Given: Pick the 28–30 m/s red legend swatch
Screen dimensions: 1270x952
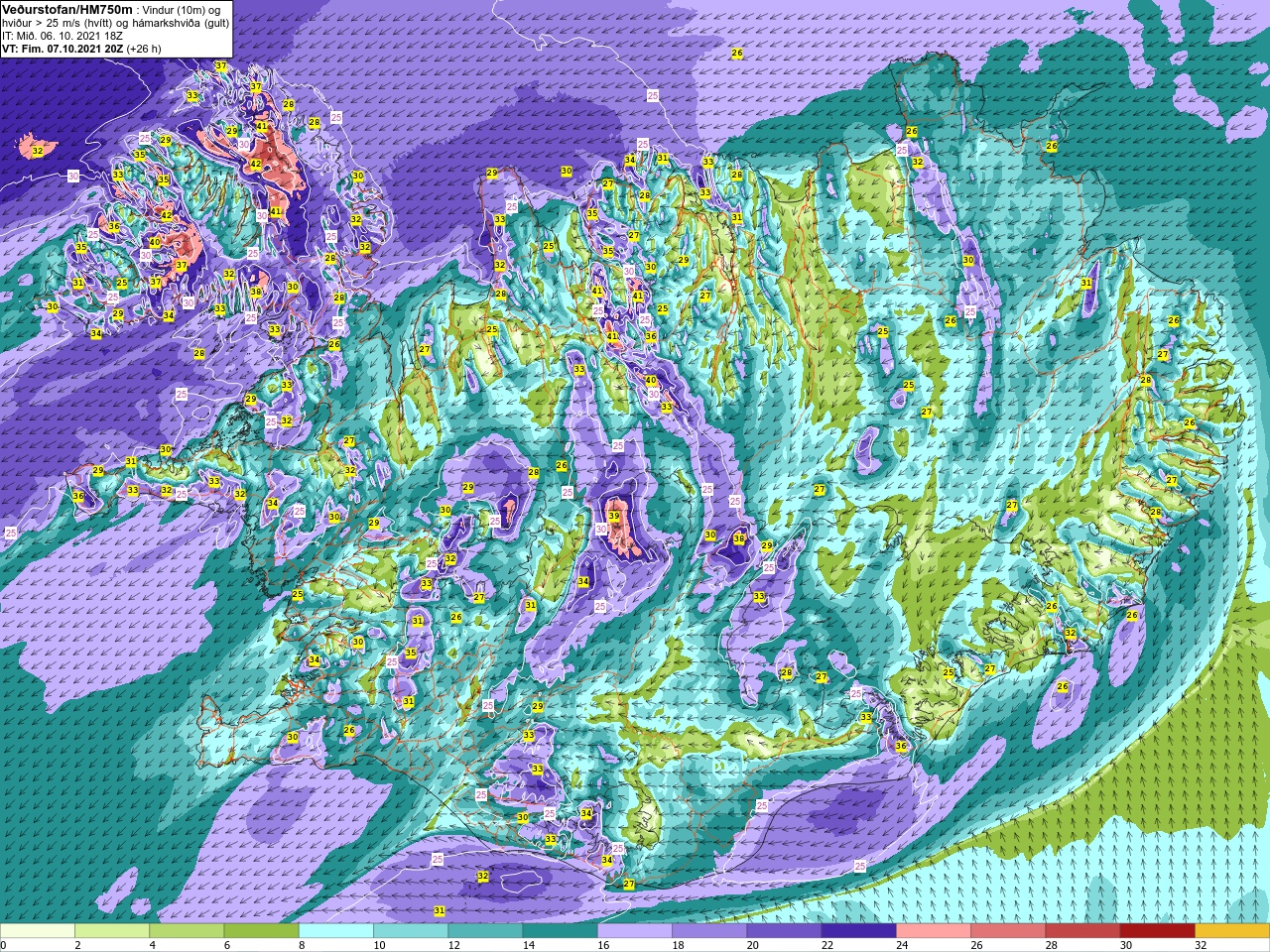Looking at the screenshot, I should coord(1082,931).
